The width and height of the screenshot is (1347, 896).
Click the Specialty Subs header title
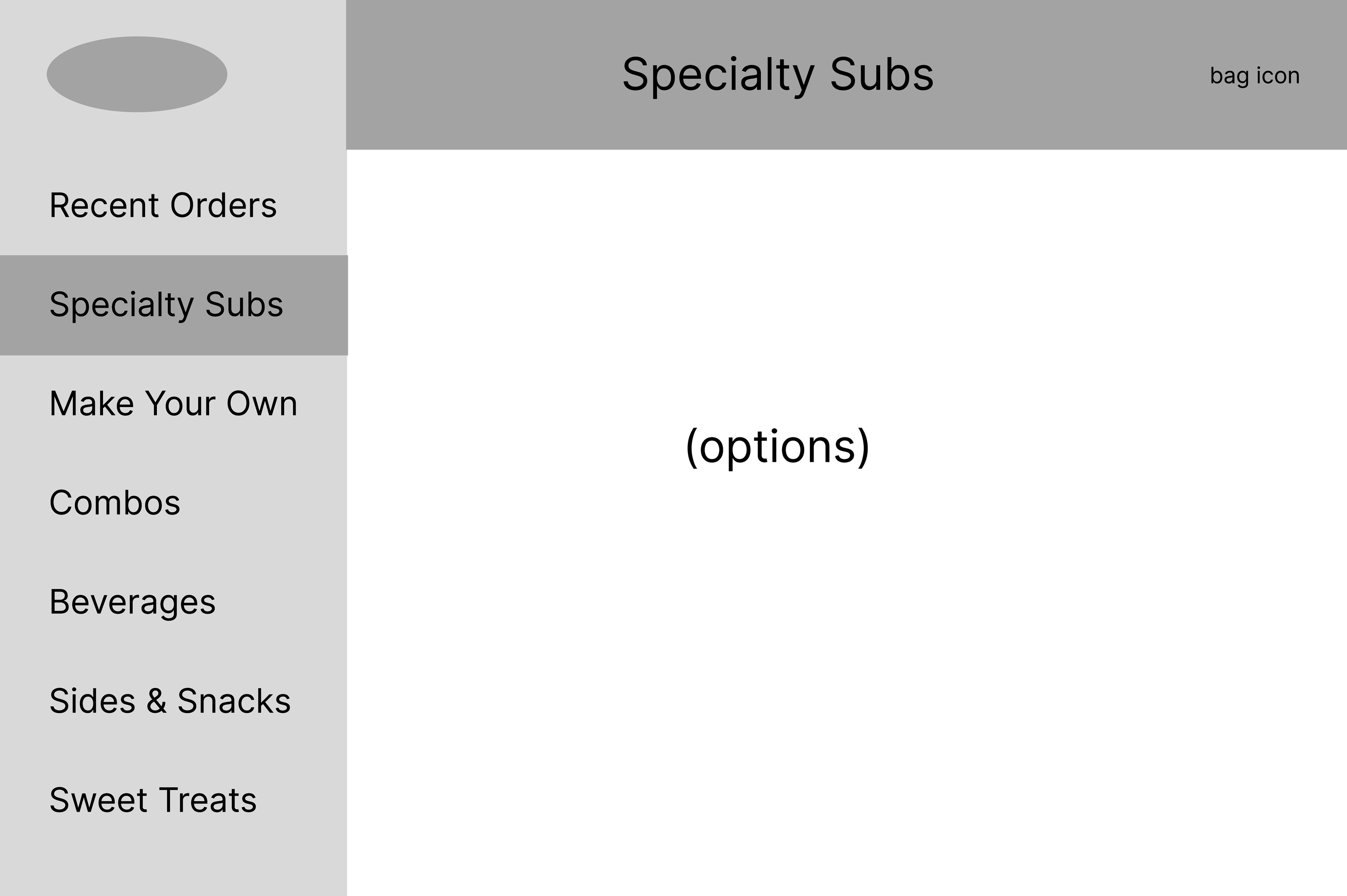click(x=777, y=74)
